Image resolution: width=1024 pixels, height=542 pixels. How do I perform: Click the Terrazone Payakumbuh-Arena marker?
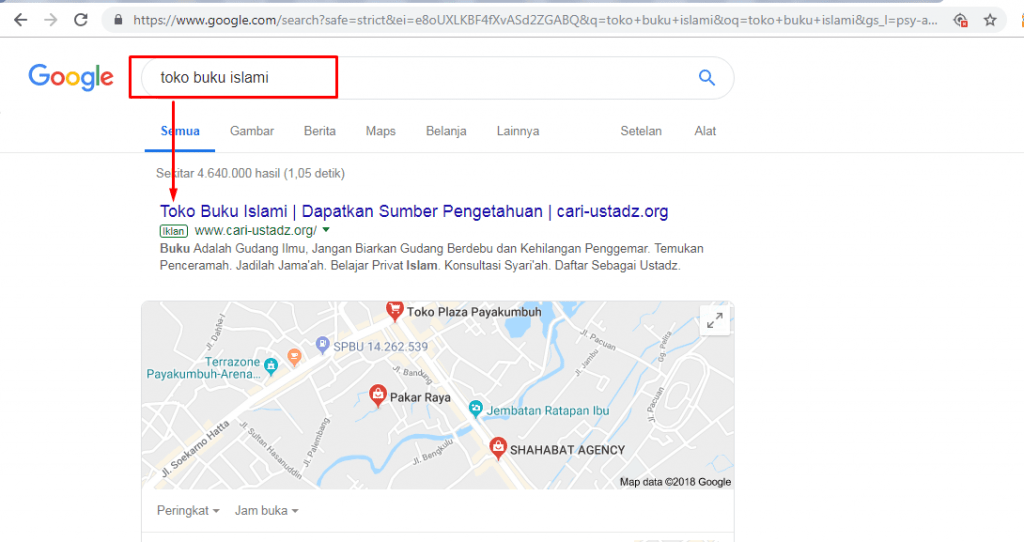271,366
